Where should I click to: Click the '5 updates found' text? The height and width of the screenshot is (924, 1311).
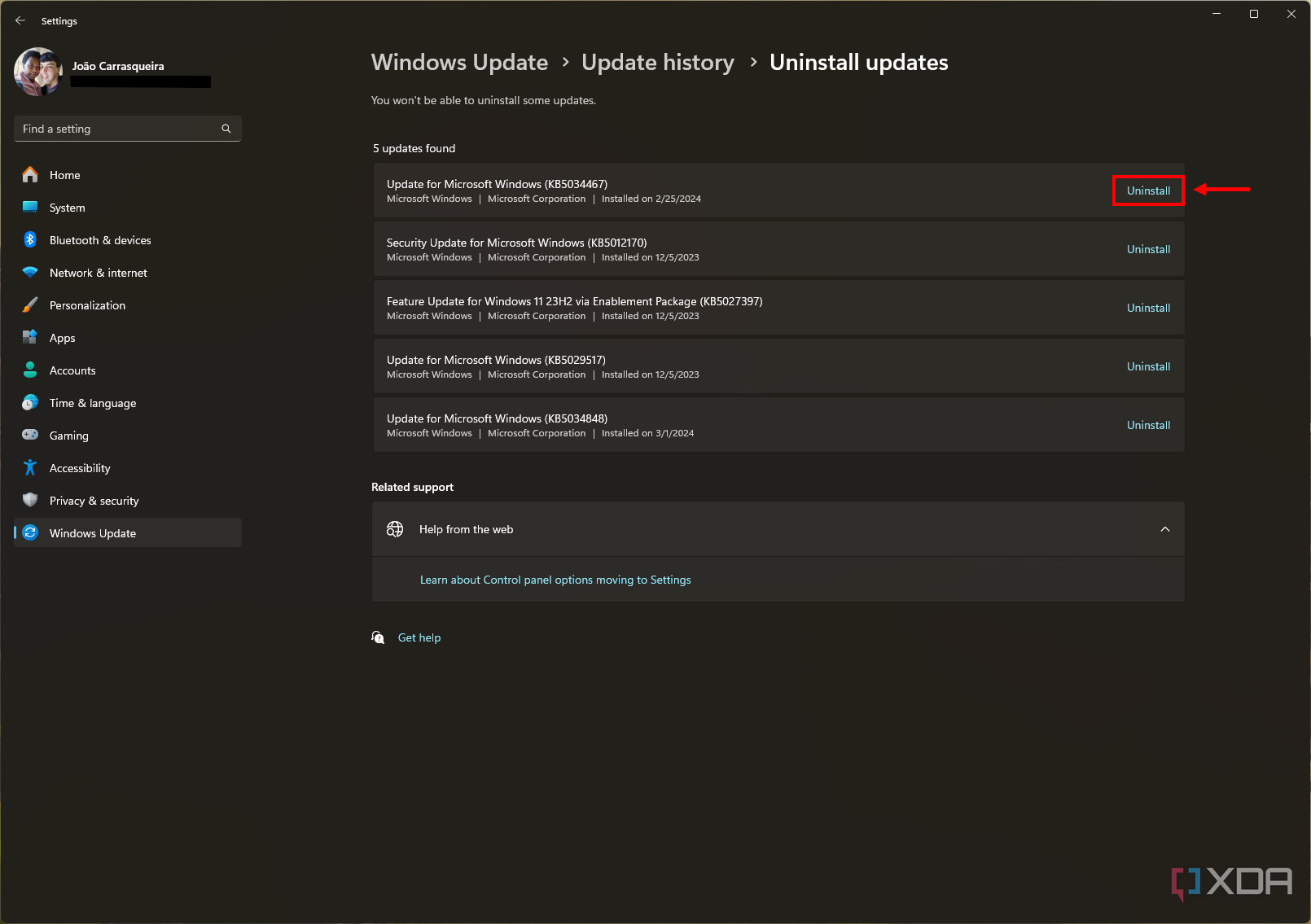[414, 148]
